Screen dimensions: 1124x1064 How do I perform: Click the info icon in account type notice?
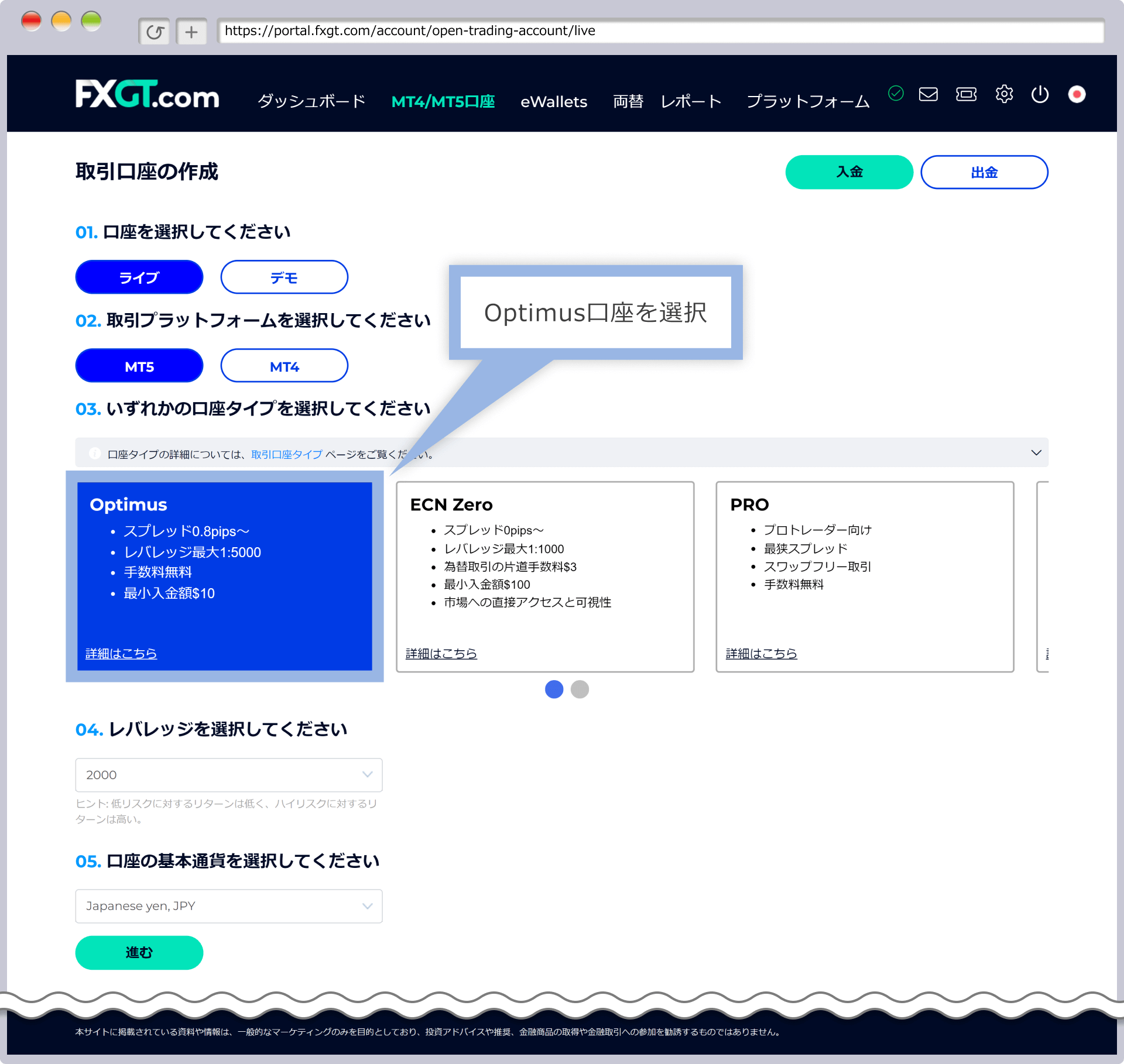click(95, 454)
